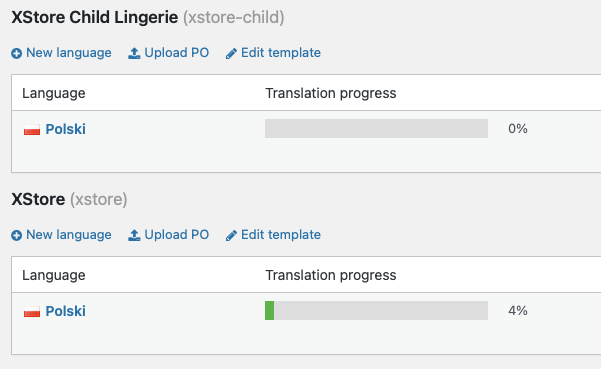601x369 pixels.
Task: Click the 0% translation progress bar
Action: pyautogui.click(x=376, y=128)
